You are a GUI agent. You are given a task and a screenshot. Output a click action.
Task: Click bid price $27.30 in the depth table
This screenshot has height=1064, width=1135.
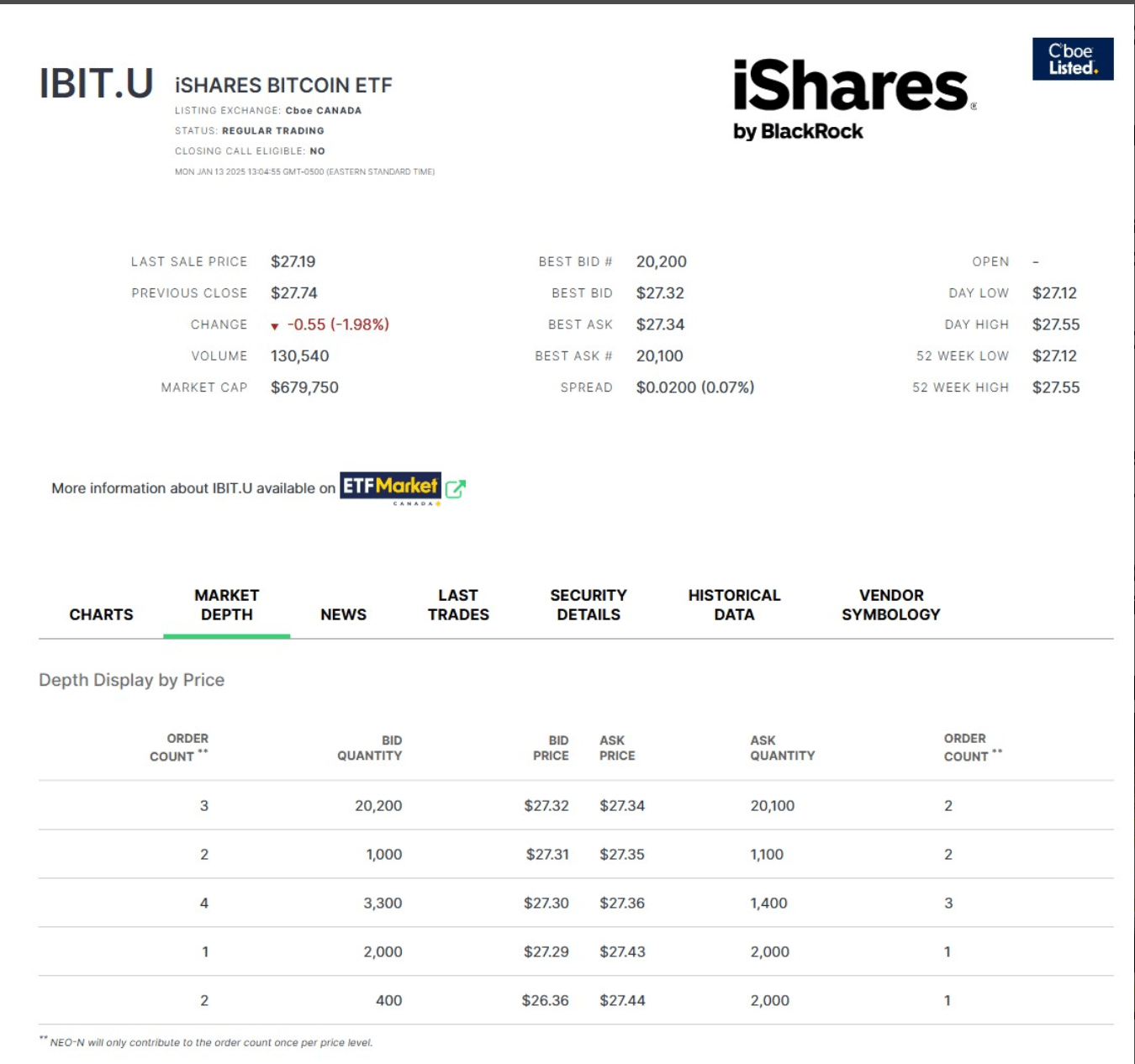click(x=546, y=903)
